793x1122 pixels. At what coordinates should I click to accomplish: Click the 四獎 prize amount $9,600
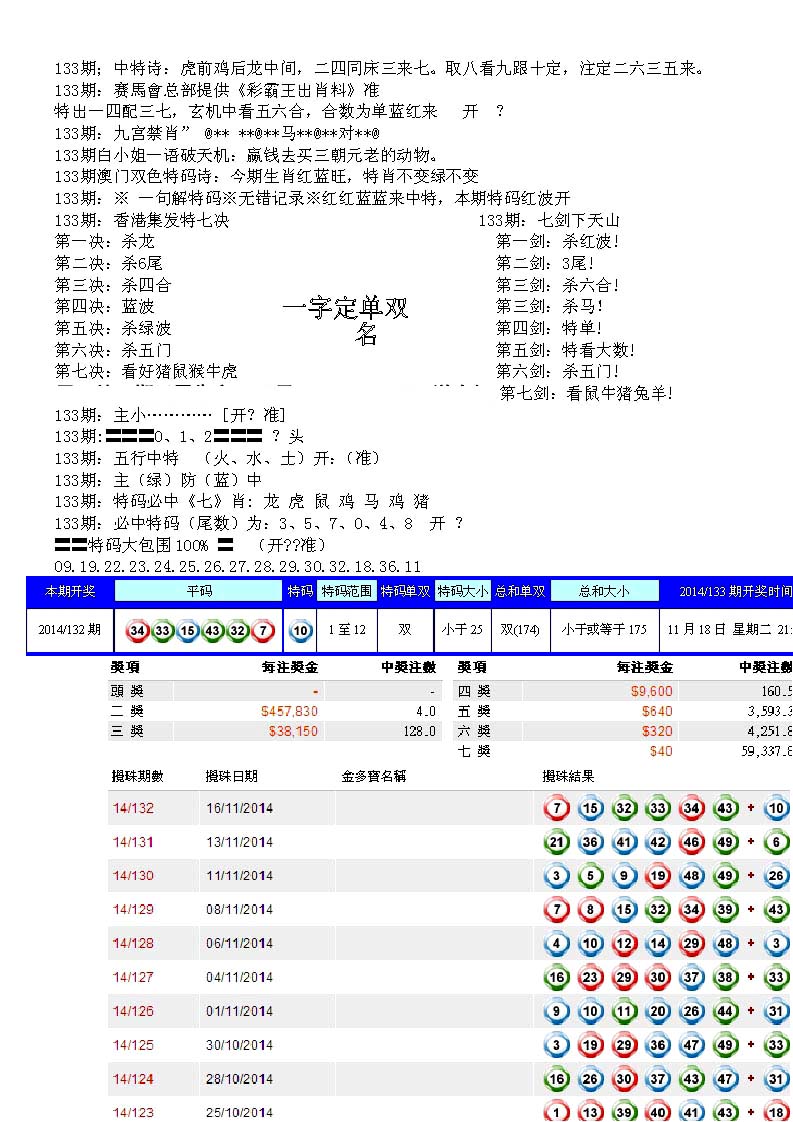coord(651,691)
